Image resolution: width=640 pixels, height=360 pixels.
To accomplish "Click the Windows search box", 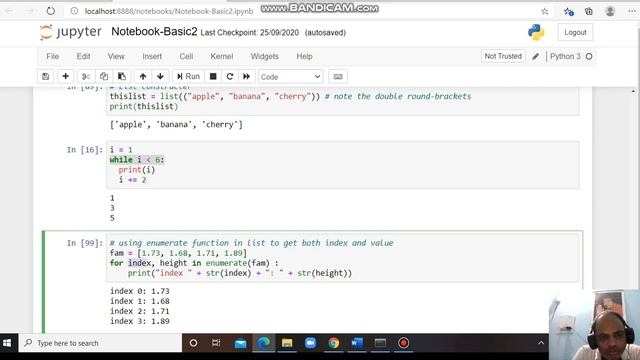I will click(x=100, y=343).
